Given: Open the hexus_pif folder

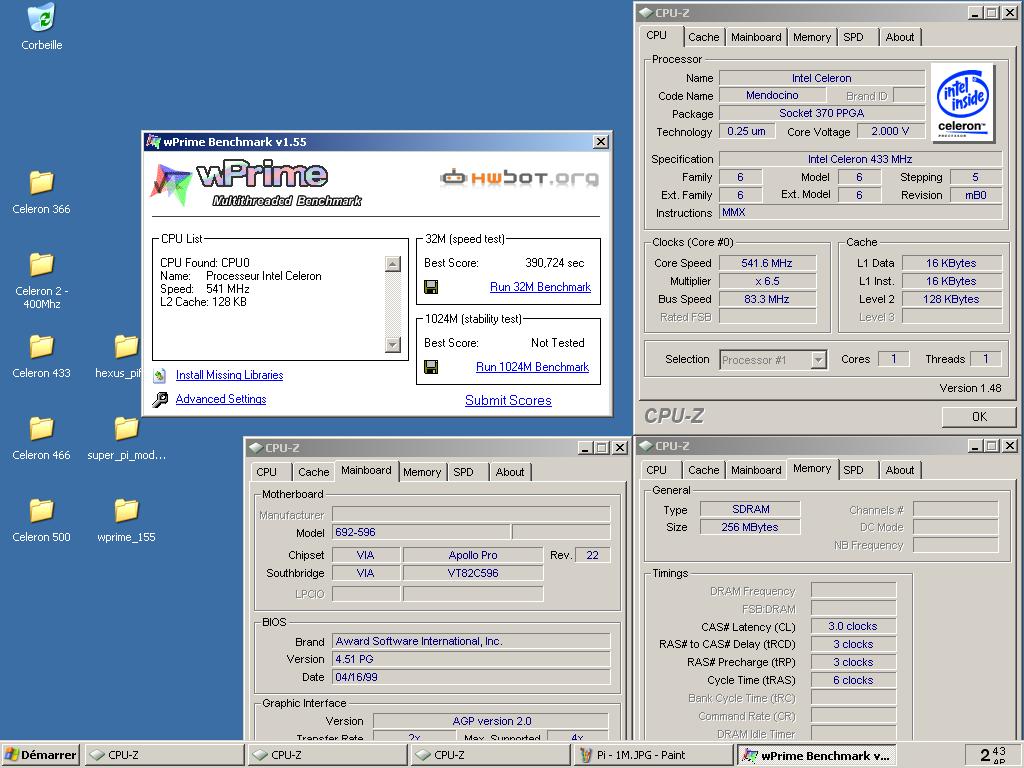Looking at the screenshot, I should [x=126, y=347].
